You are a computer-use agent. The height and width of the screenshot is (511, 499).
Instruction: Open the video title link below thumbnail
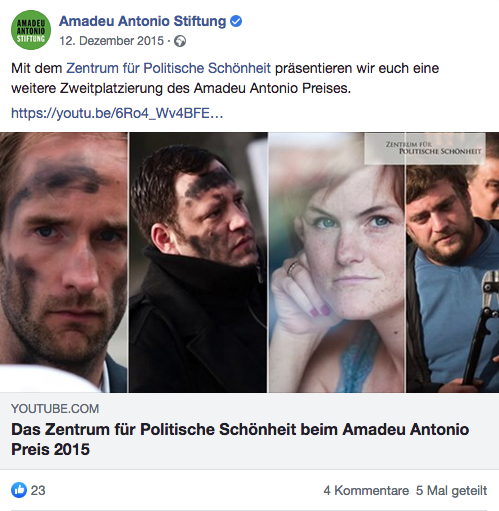[x=240, y=439]
